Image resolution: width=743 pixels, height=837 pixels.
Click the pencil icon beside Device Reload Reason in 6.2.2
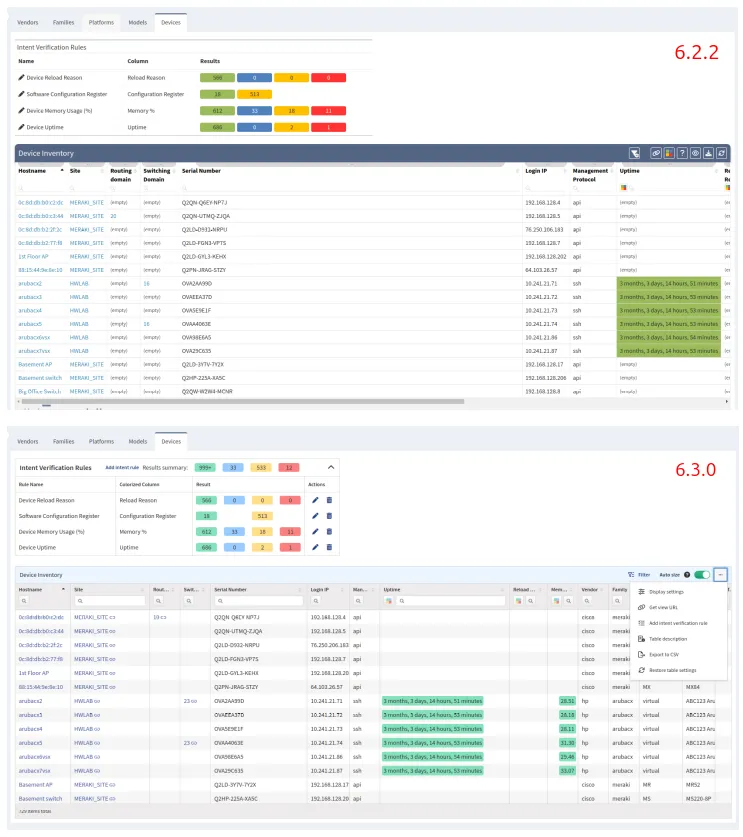[x=22, y=77]
